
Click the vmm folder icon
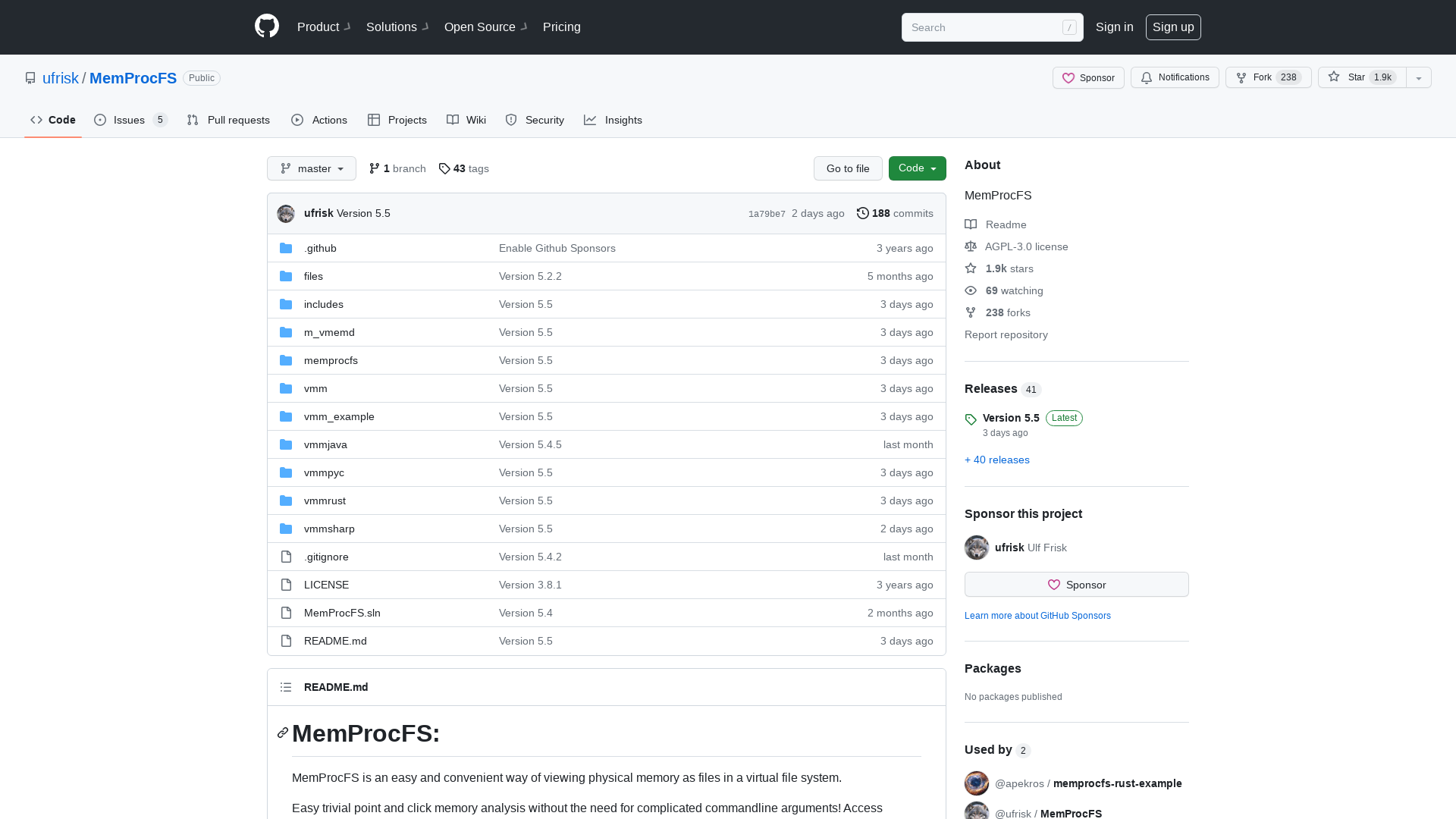[286, 388]
